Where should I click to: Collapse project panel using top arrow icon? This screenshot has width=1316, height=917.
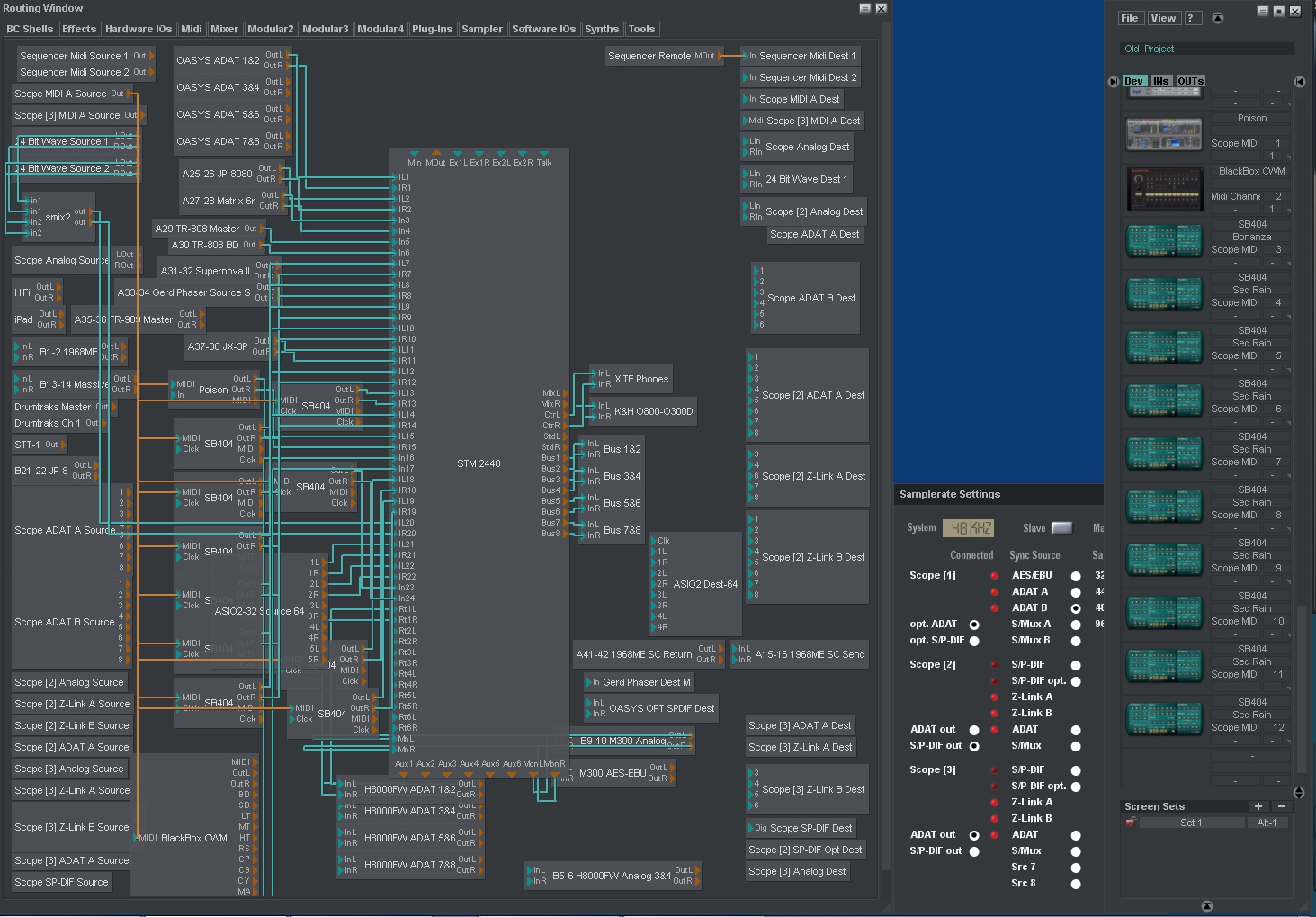(1218, 18)
